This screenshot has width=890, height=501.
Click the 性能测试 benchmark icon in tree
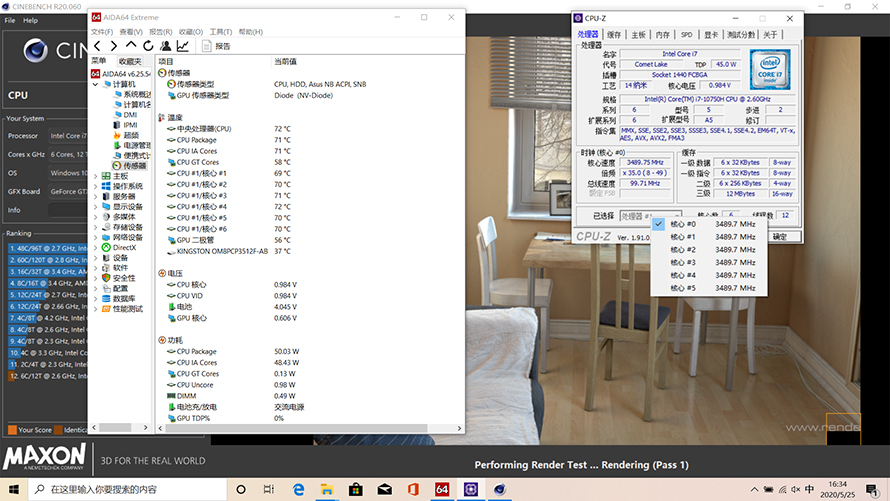(106, 309)
